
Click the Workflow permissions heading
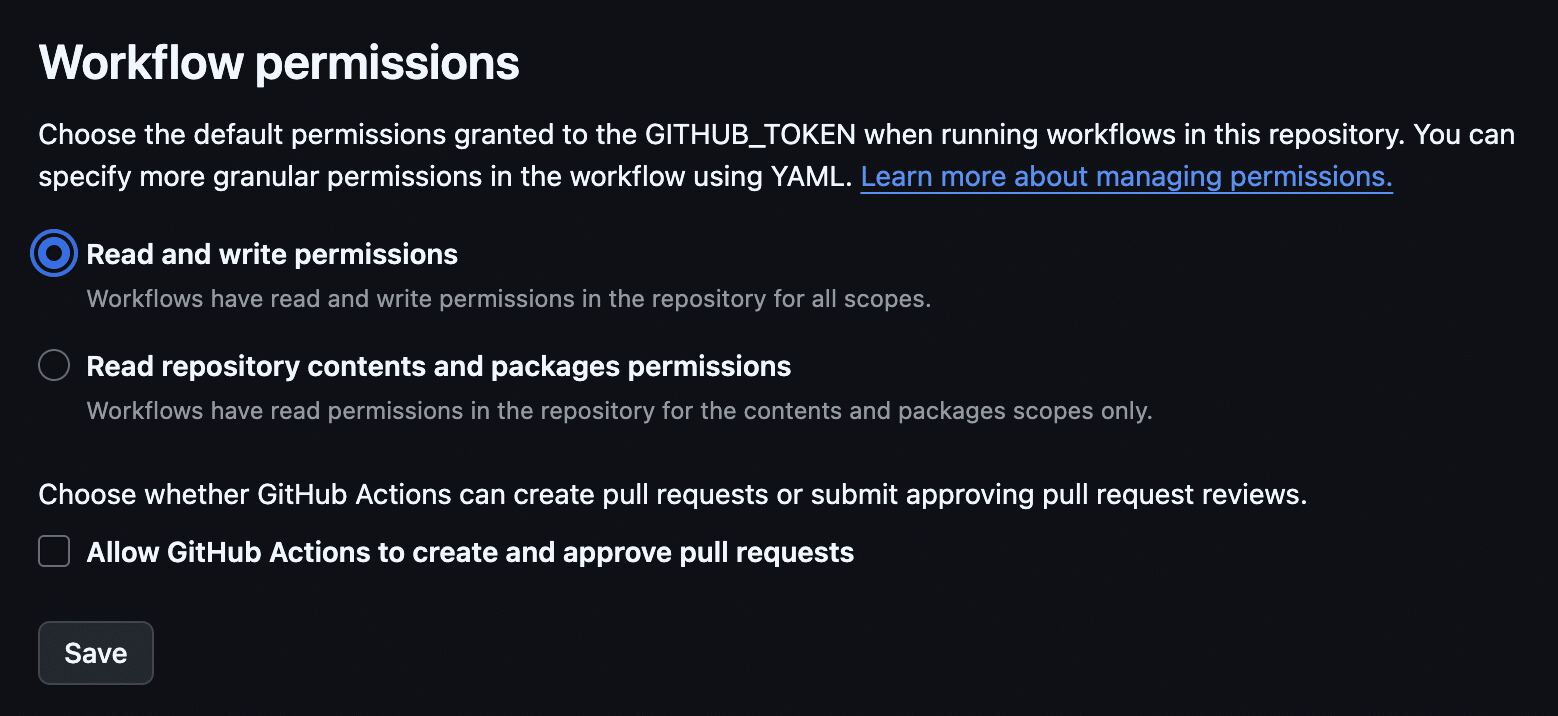(x=278, y=62)
